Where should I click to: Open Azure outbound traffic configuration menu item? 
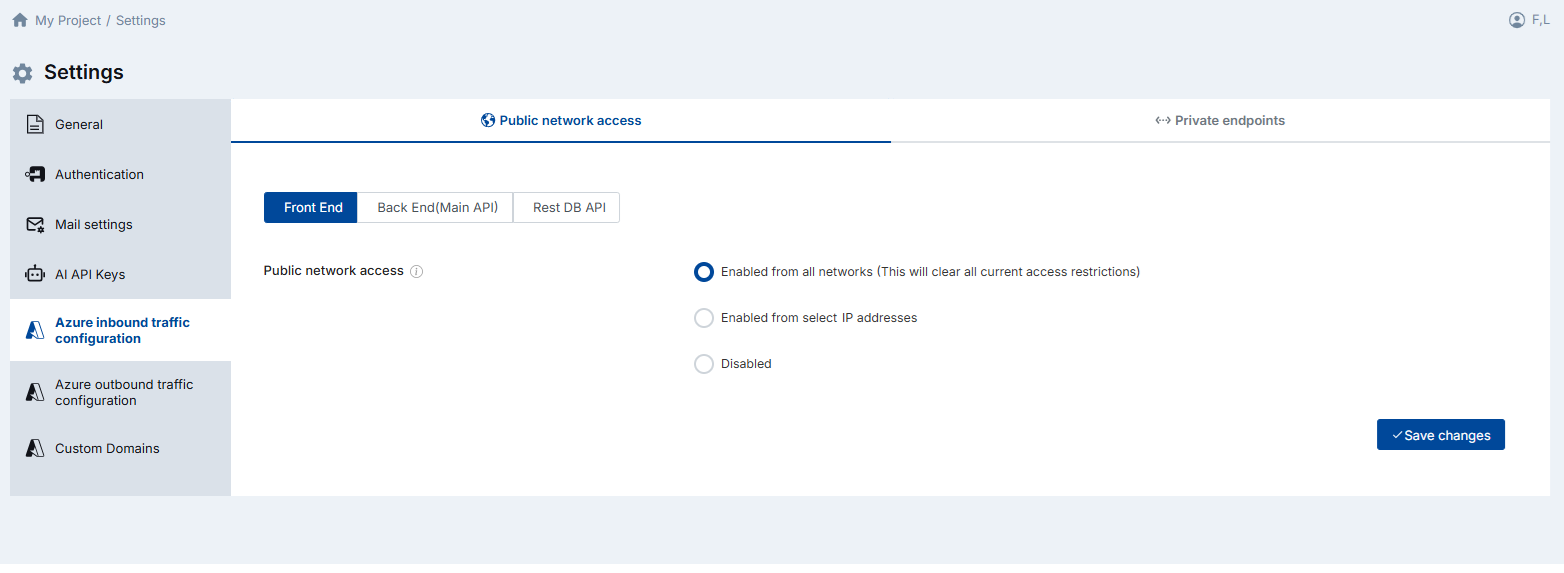(x=120, y=392)
